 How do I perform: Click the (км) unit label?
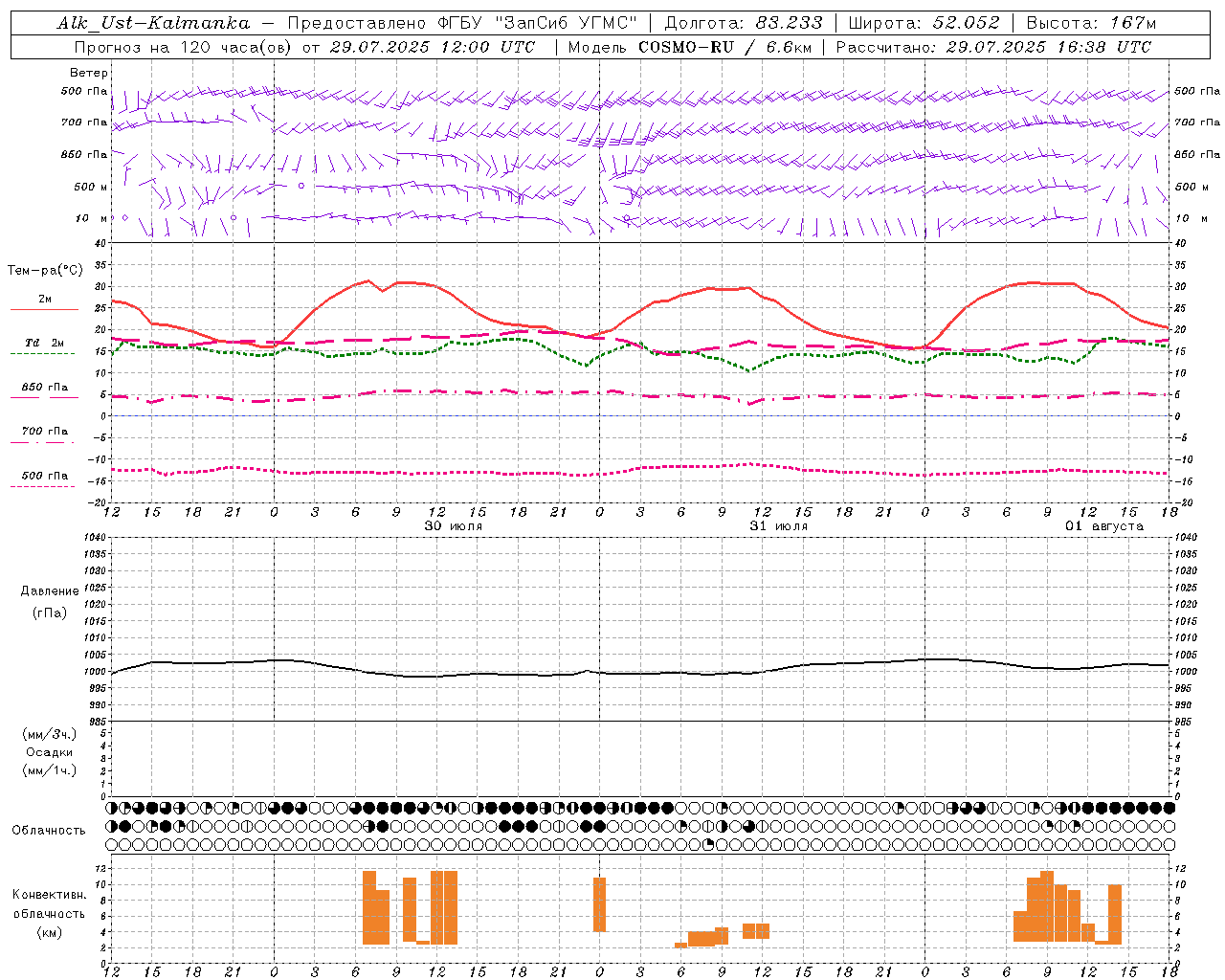pyautogui.click(x=51, y=932)
